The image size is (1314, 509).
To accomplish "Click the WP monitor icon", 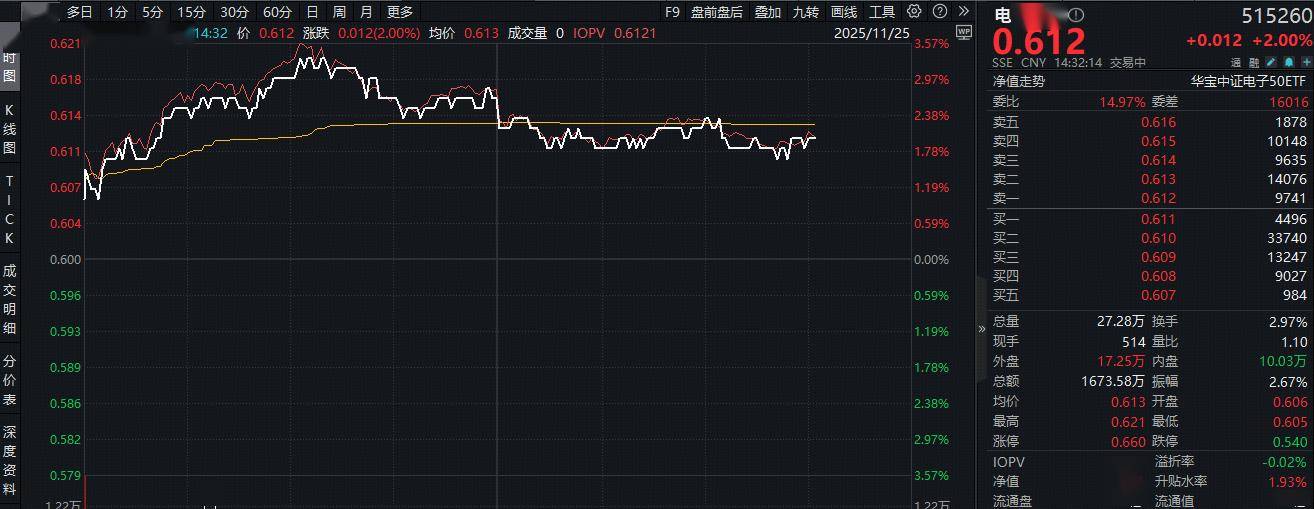I will (x=963, y=32).
